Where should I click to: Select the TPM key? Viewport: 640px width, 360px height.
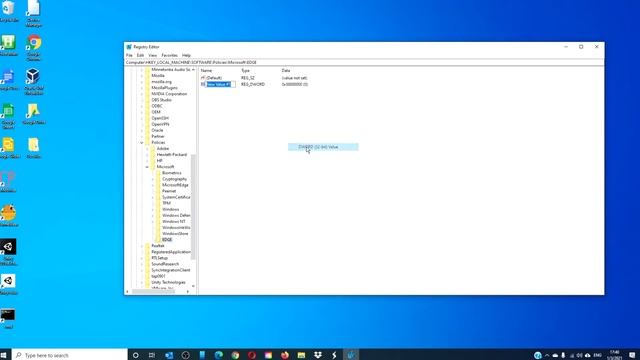click(166, 203)
